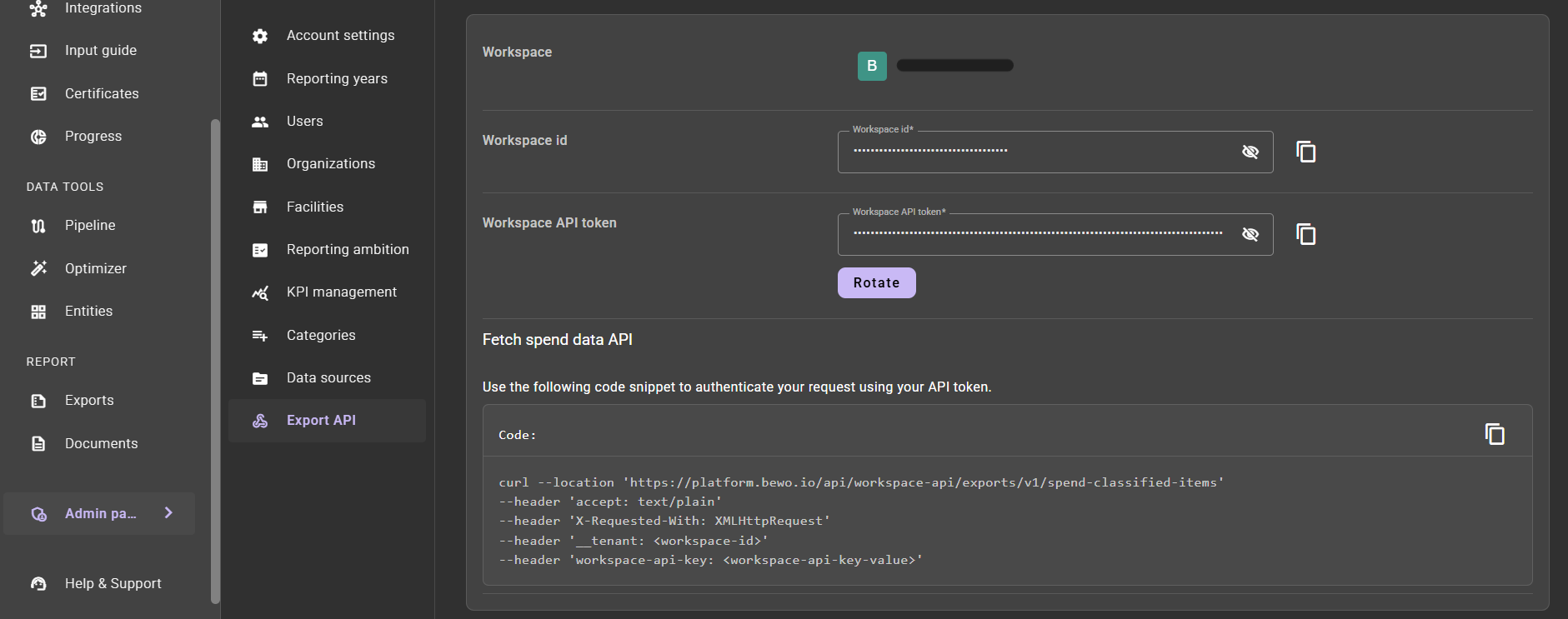Click the sidebar vertical scrollbar

pos(215,361)
